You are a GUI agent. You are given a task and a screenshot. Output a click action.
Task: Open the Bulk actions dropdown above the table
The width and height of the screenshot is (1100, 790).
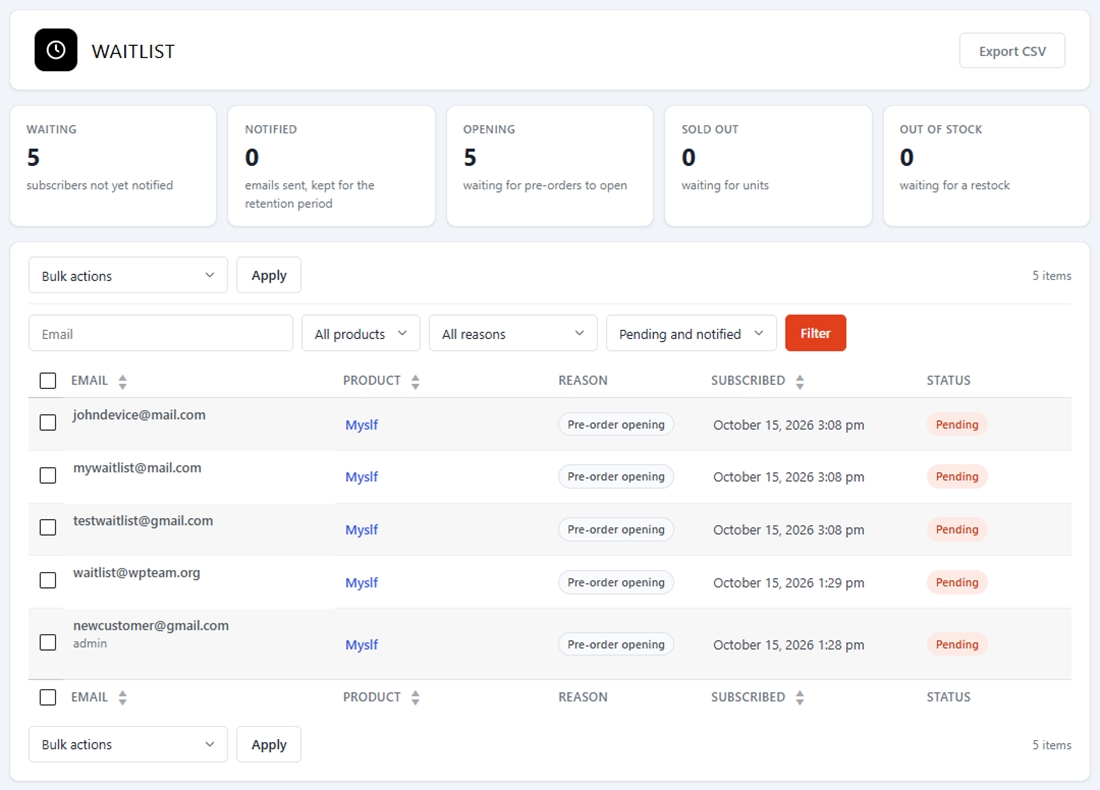pos(128,275)
